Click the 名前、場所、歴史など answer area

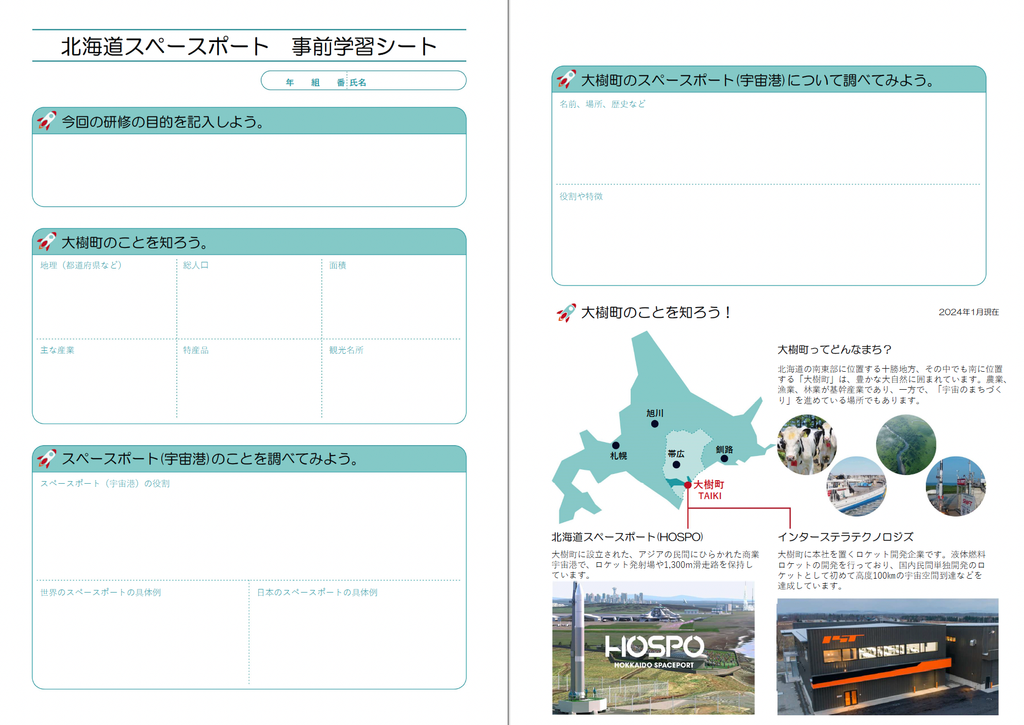(x=769, y=138)
